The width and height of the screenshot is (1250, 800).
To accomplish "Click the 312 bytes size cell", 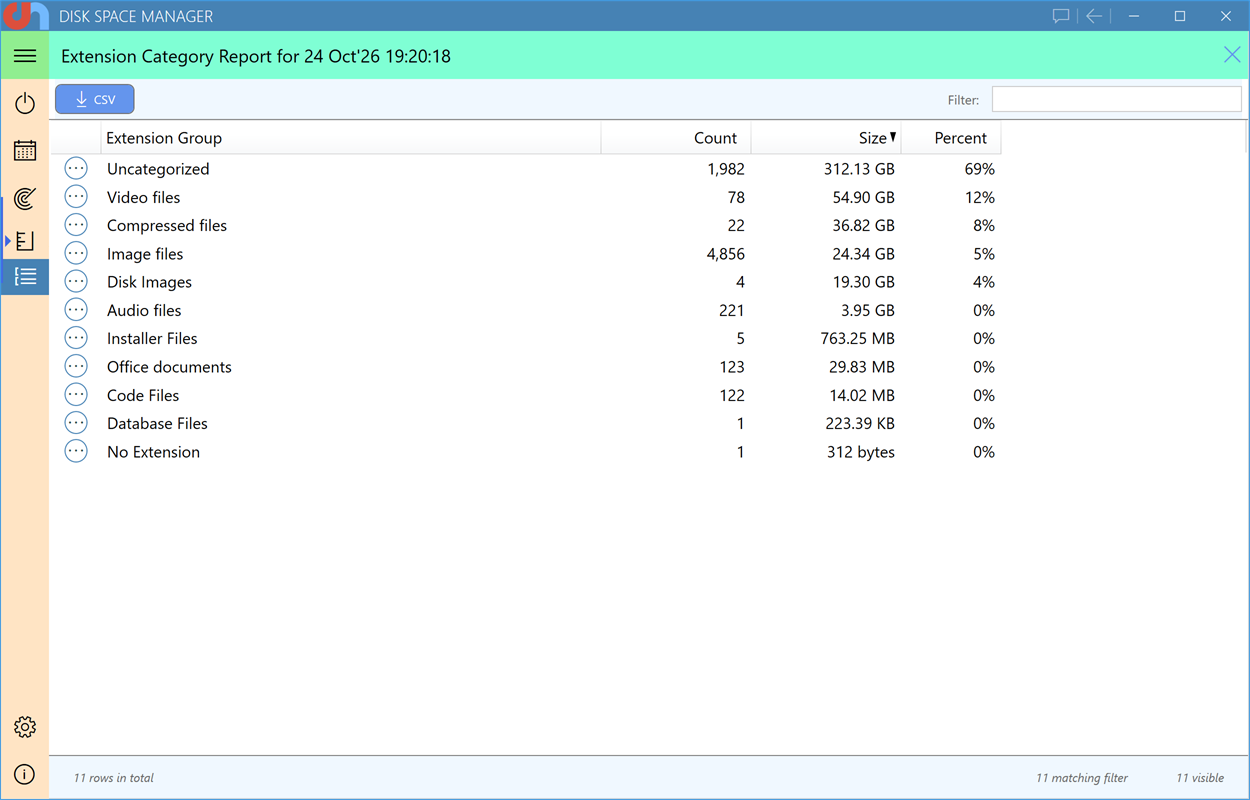I will click(860, 451).
